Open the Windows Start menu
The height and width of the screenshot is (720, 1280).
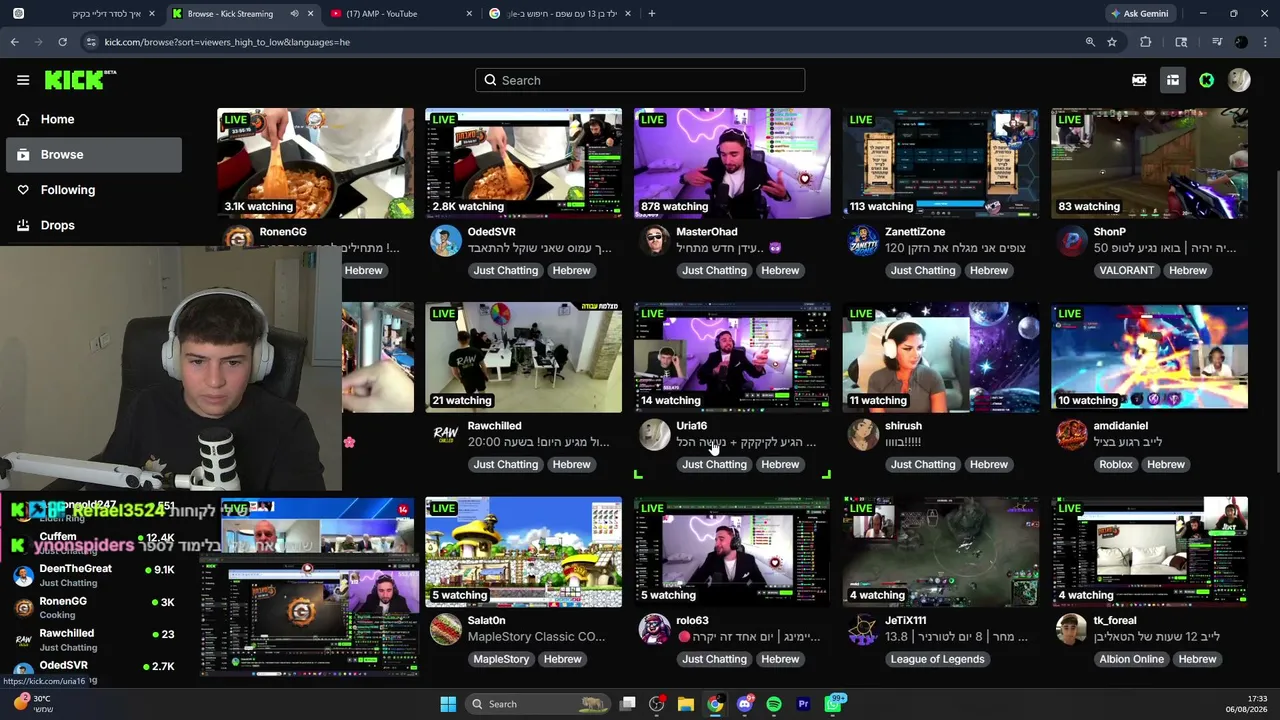pos(448,704)
